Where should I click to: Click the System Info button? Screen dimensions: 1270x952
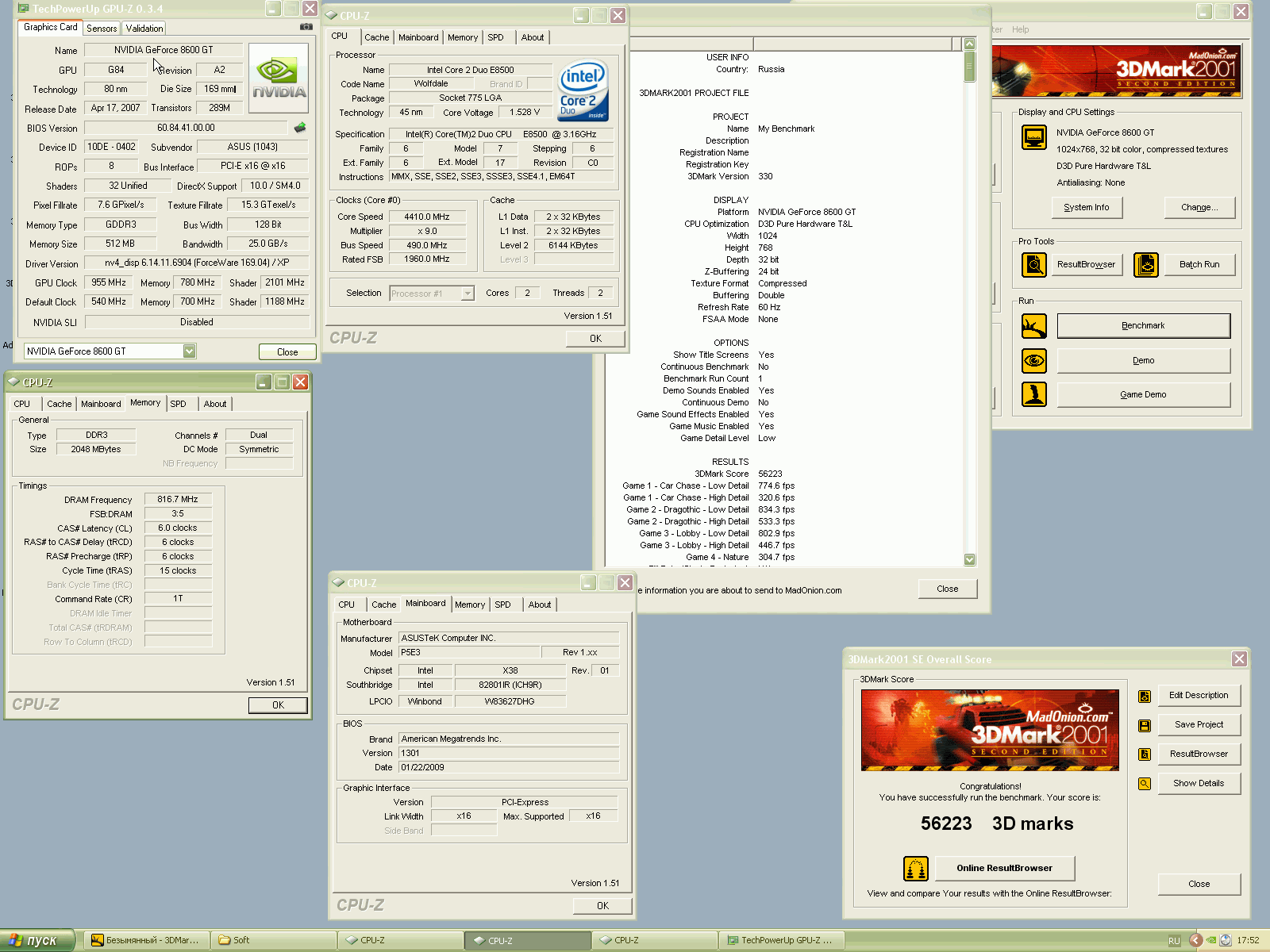pyautogui.click(x=1086, y=208)
